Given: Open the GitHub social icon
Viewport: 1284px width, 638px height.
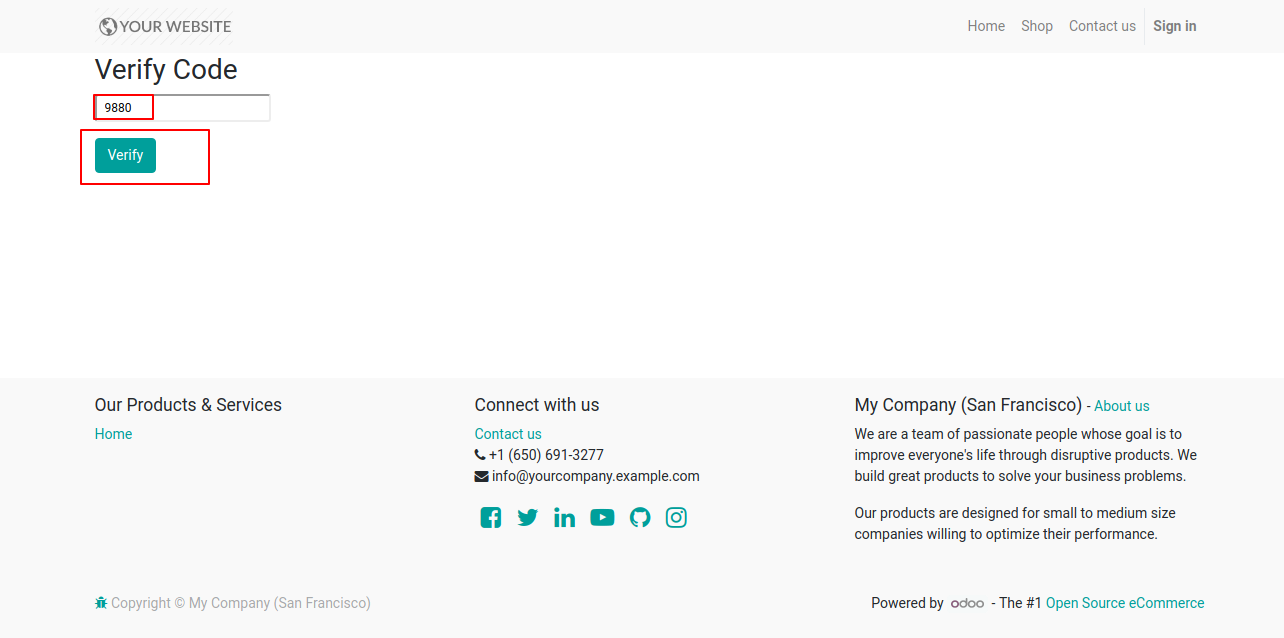Looking at the screenshot, I should (x=640, y=517).
